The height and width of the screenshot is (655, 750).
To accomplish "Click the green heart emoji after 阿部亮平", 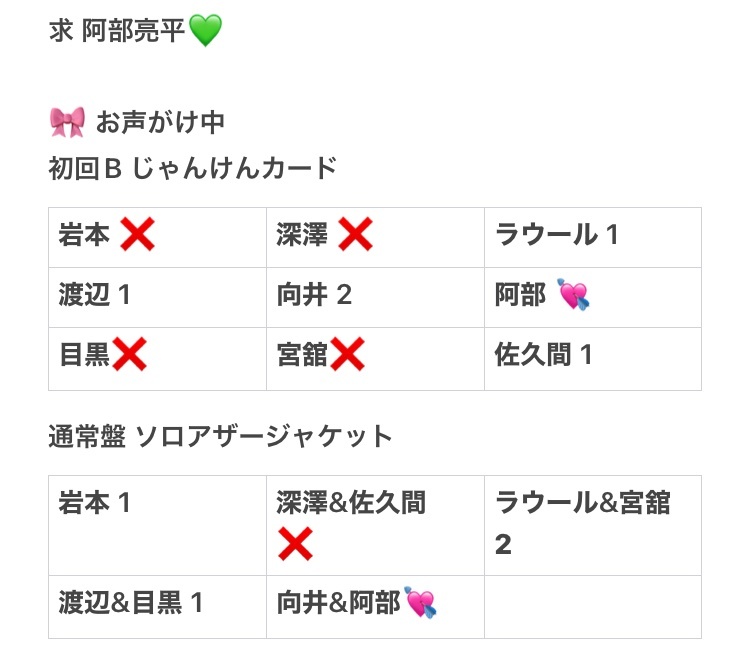I will click(206, 30).
